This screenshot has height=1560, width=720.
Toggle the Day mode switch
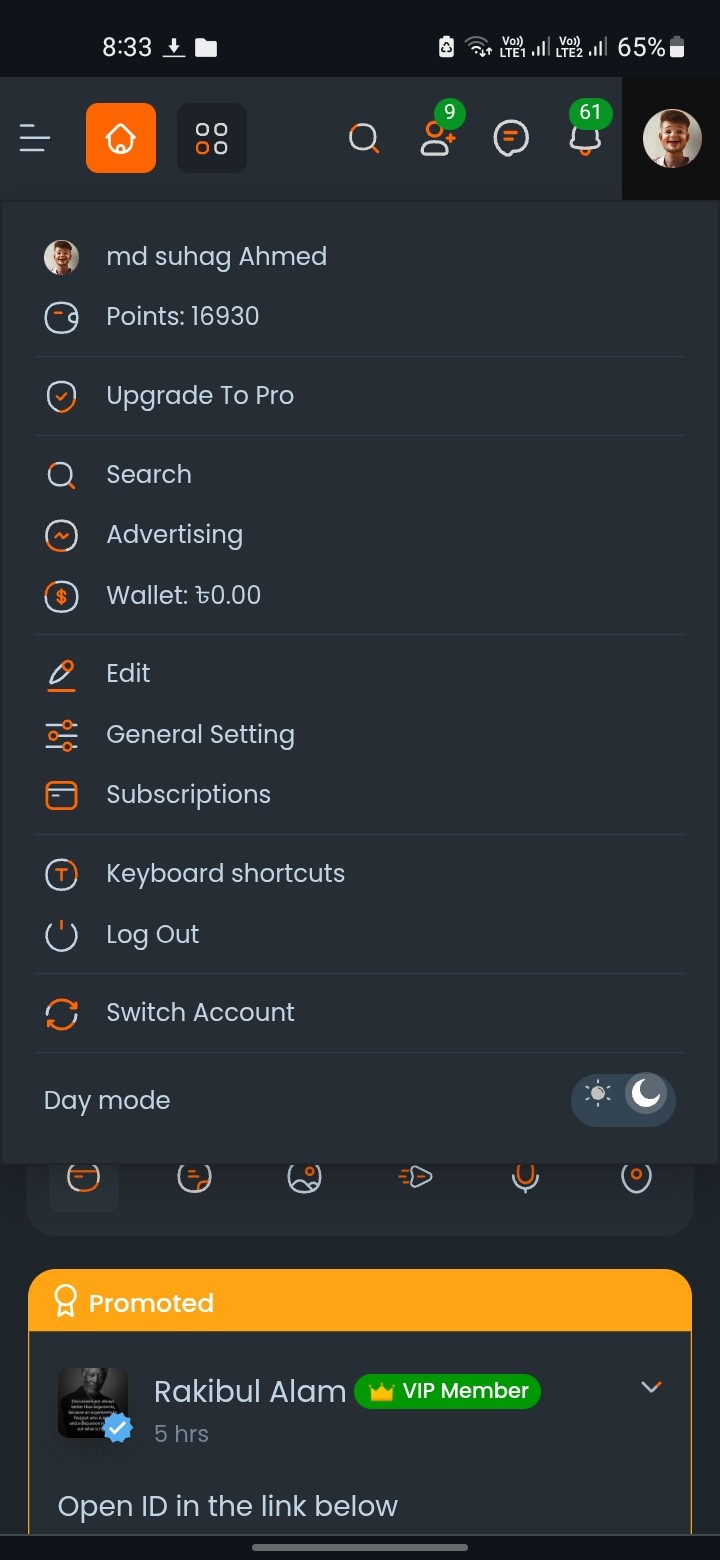[623, 1099]
